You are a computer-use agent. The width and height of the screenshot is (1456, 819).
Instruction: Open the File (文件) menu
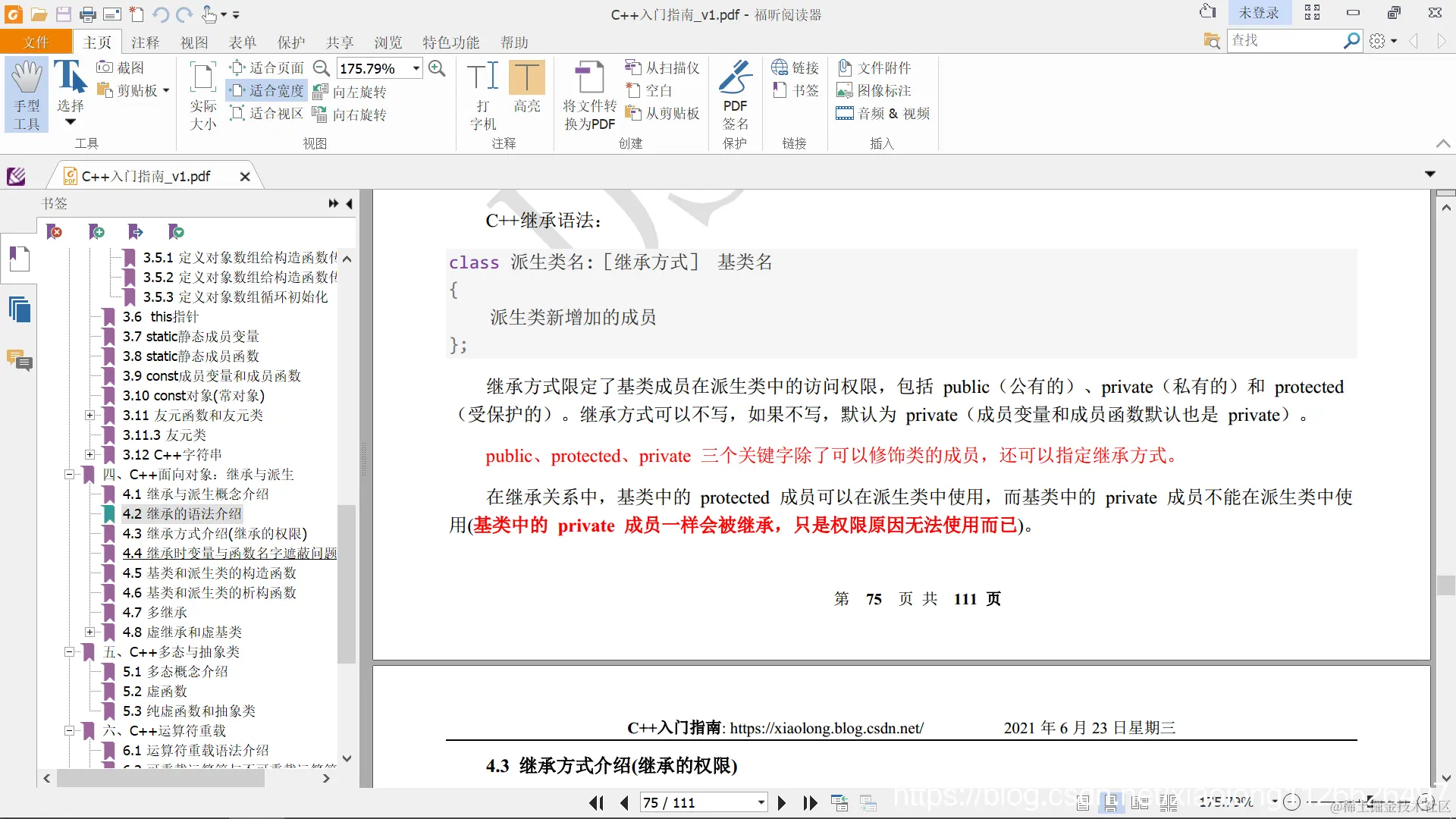(x=36, y=42)
